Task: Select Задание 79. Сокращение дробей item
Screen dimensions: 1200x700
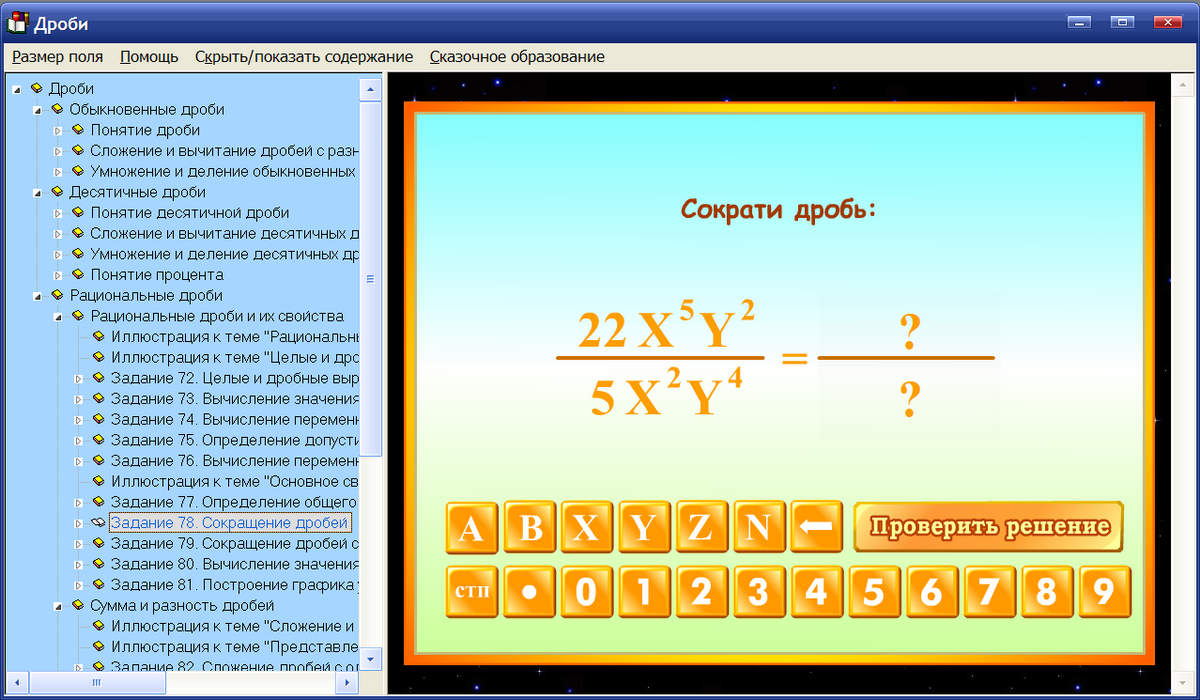Action: (234, 543)
